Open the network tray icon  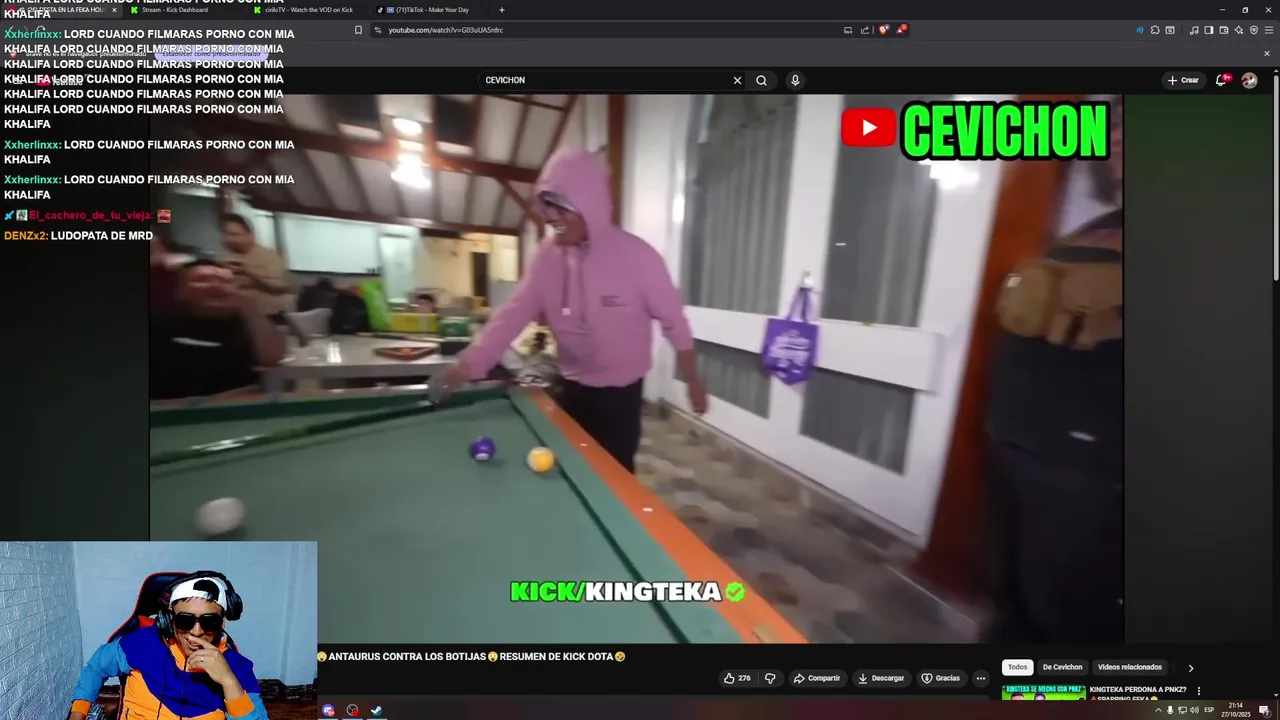coord(1182,710)
